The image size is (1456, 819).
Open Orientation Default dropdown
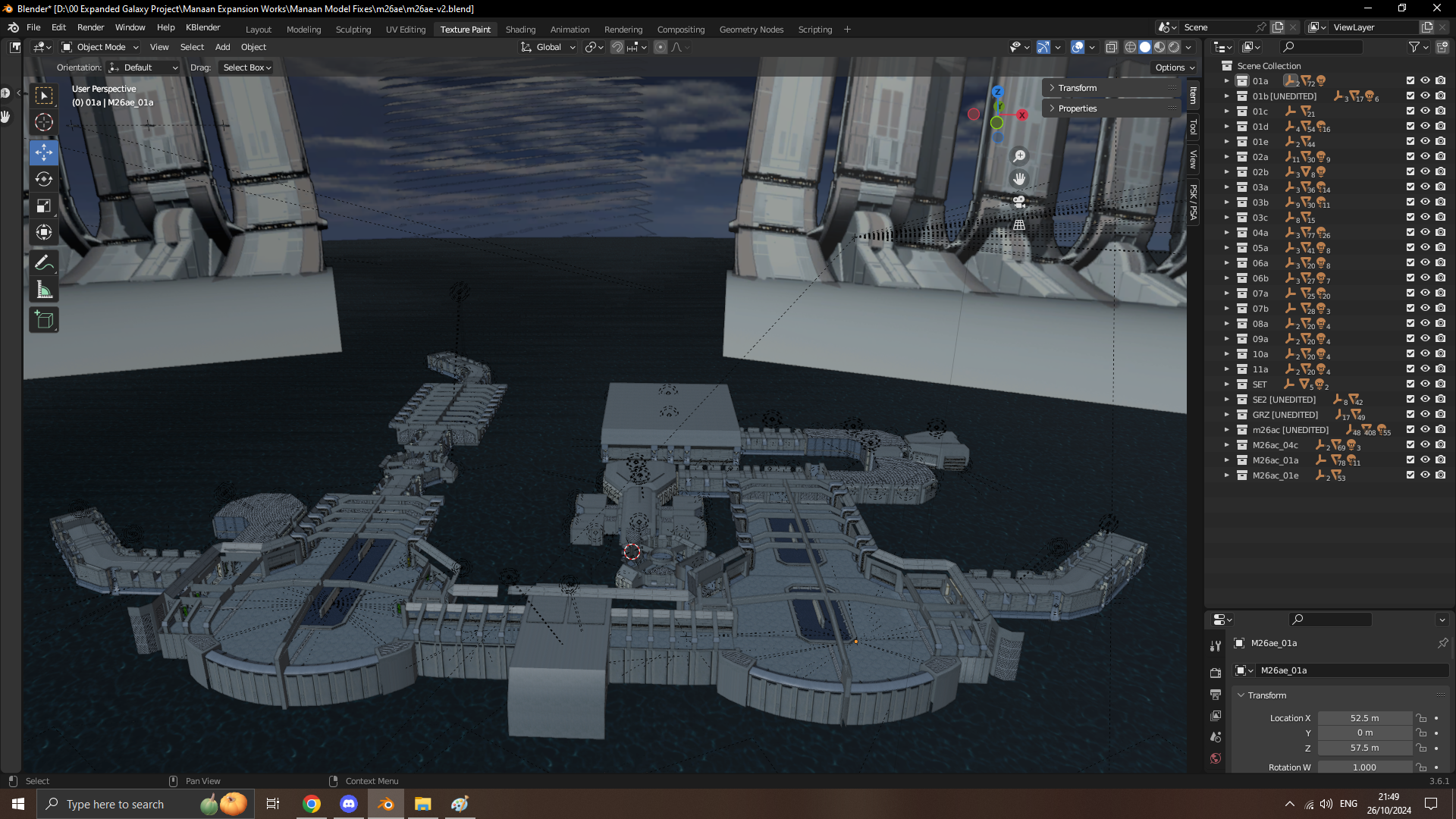click(143, 67)
